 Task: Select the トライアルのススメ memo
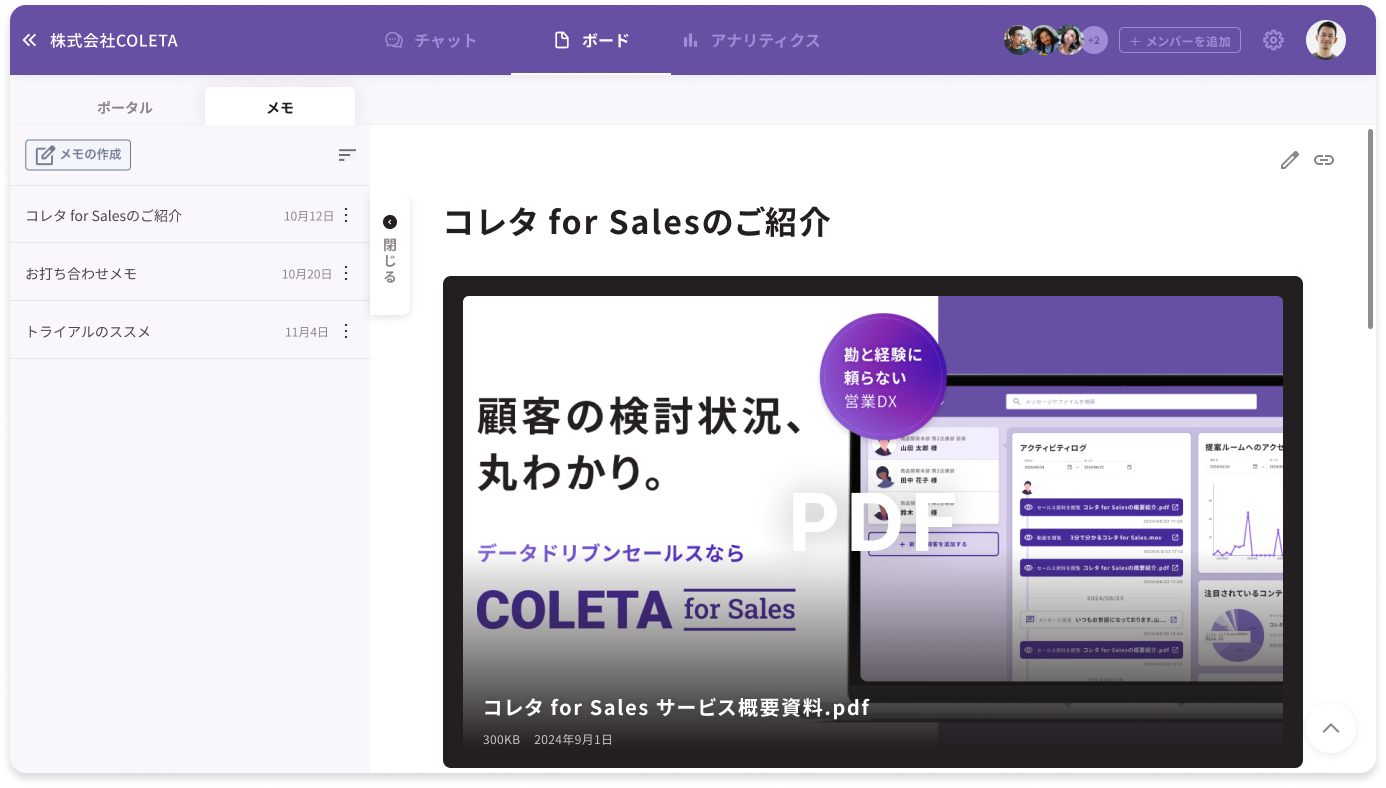[88, 331]
